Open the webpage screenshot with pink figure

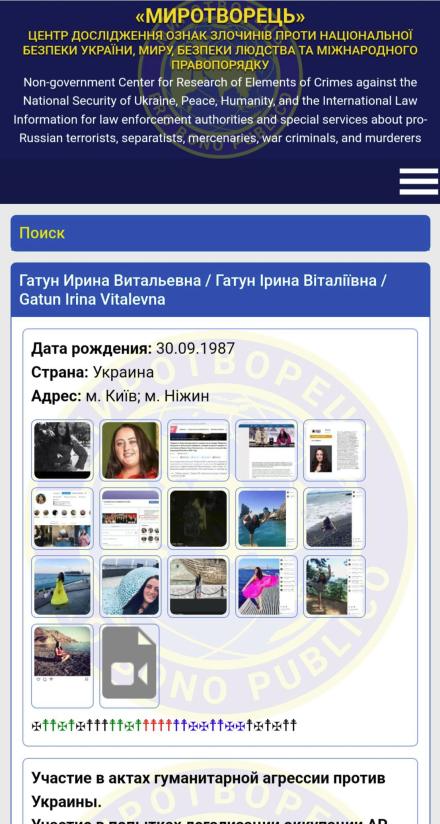(x=267, y=450)
